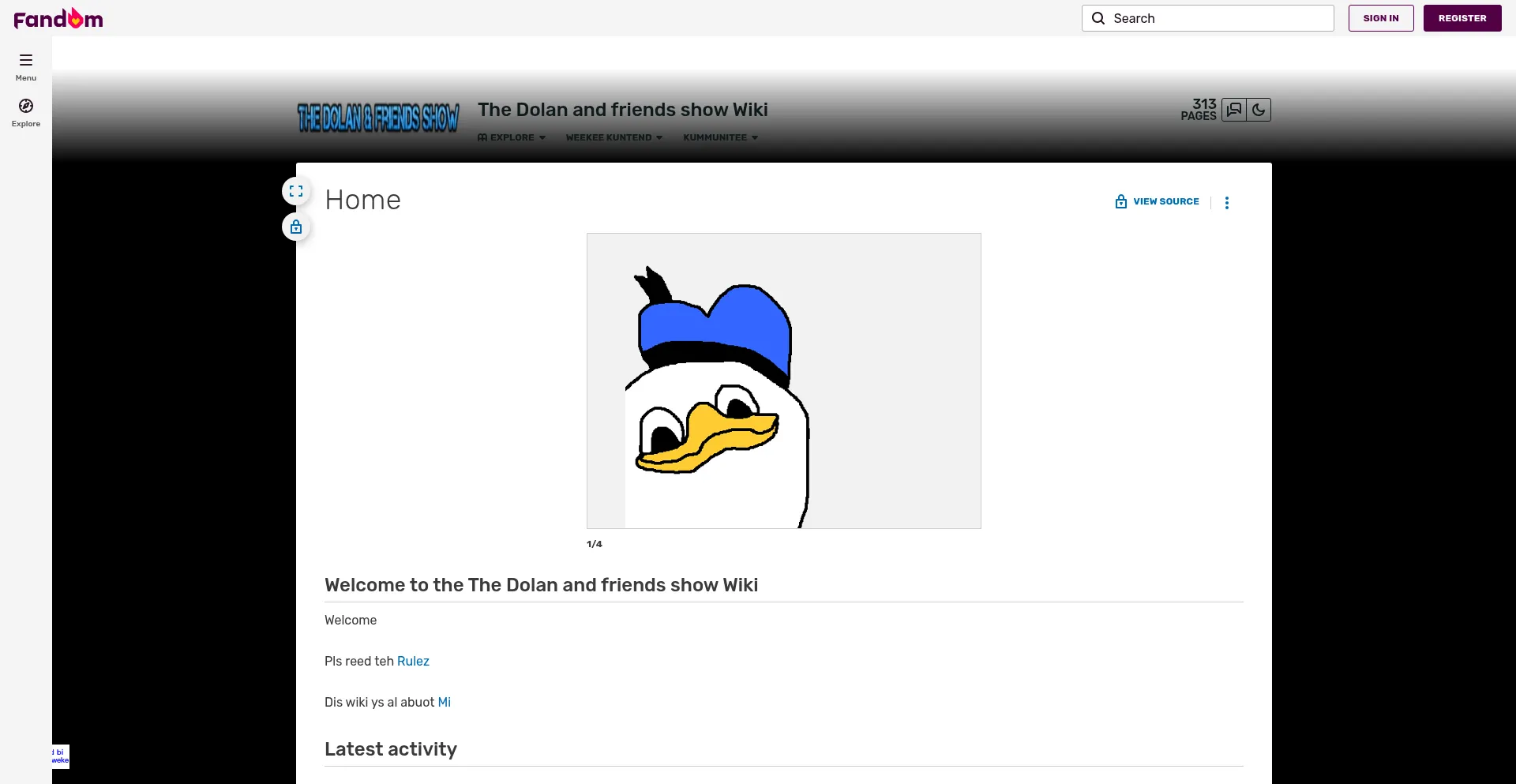This screenshot has width=1516, height=784.
Task: Click the Dolan duck slideshow image
Action: point(783,381)
